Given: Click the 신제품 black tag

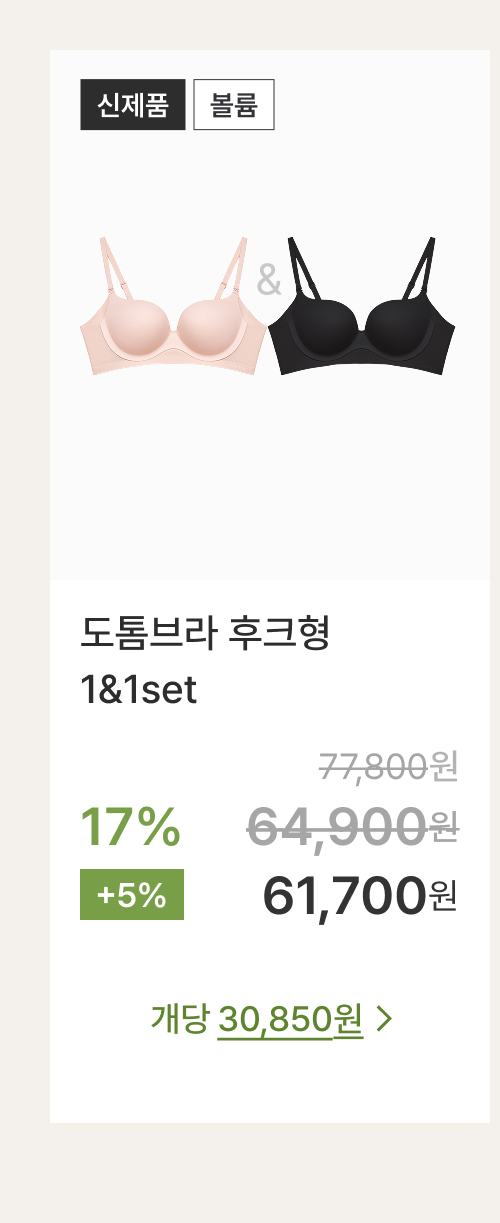Looking at the screenshot, I should tap(132, 104).
